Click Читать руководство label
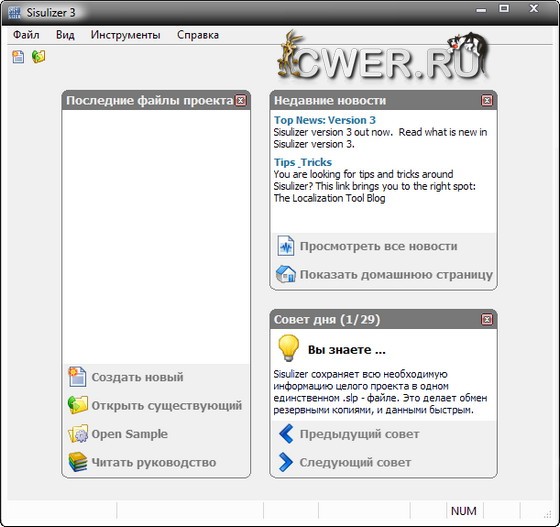Viewport: 560px width, 527px height. pos(154,462)
